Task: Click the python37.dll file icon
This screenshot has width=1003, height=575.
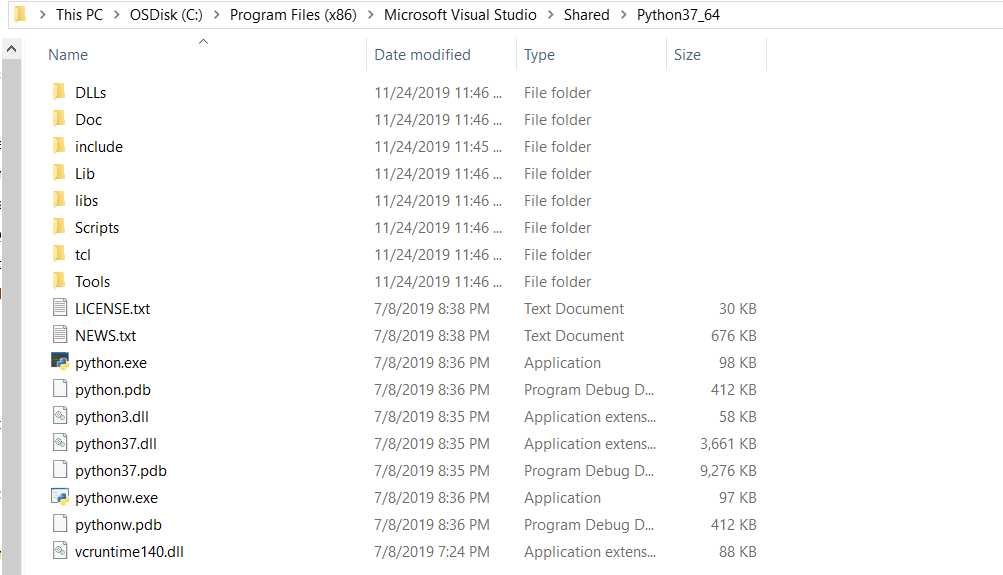Action: pos(59,443)
